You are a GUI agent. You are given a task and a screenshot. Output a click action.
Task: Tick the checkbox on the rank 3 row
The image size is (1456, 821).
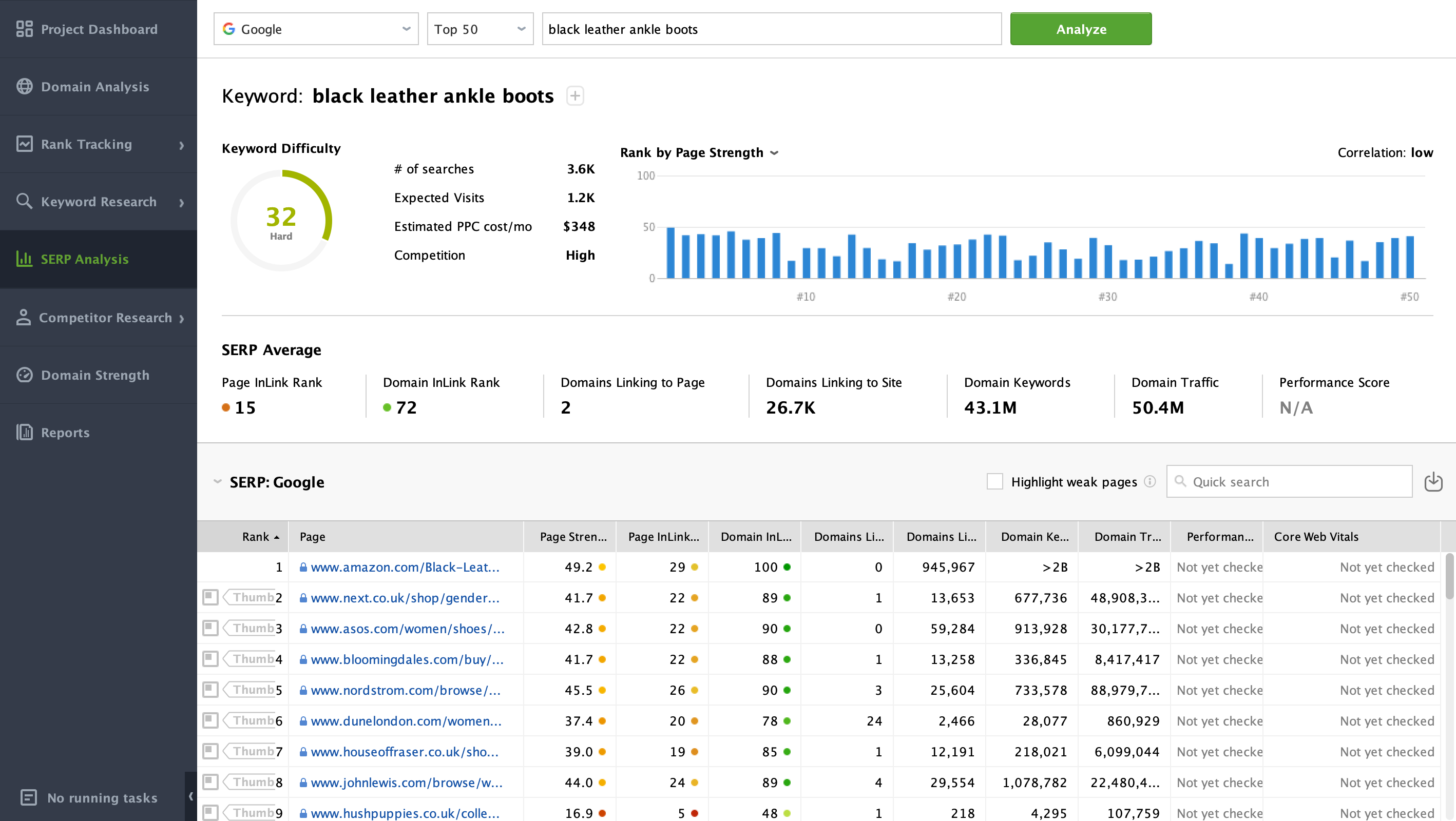coord(210,629)
